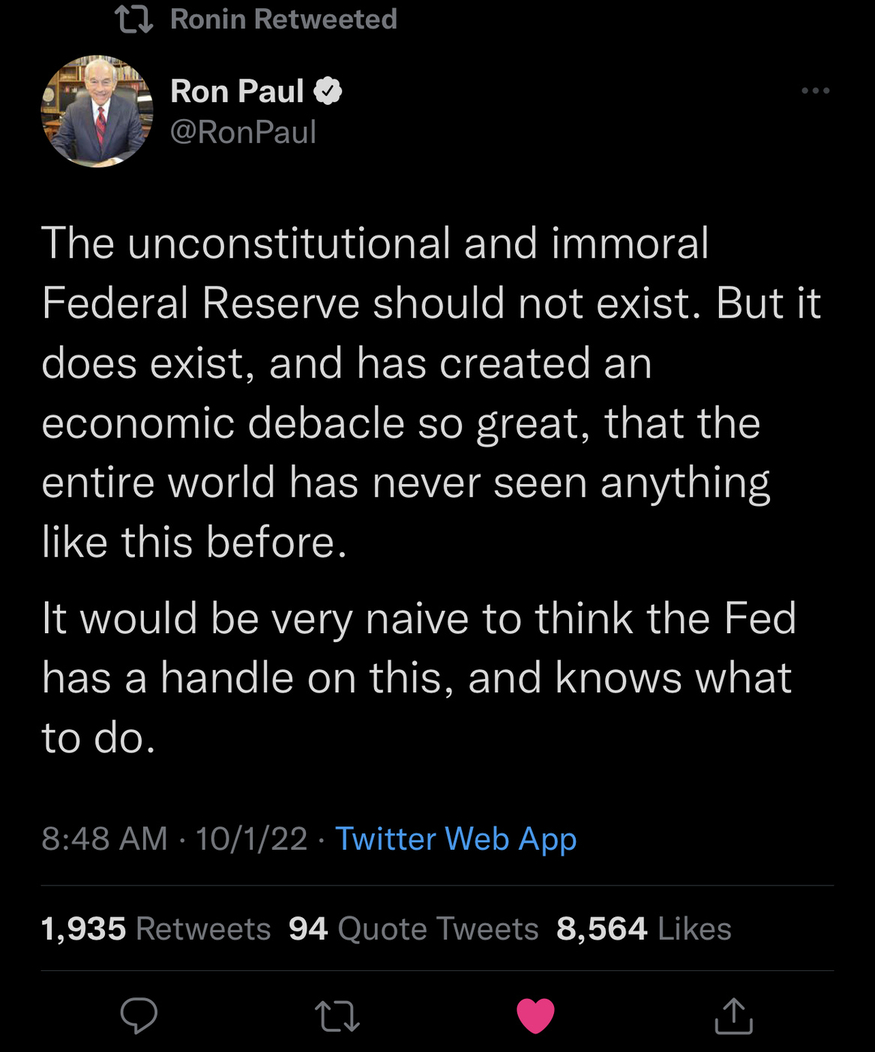View the 8,564 Likes list

643,929
